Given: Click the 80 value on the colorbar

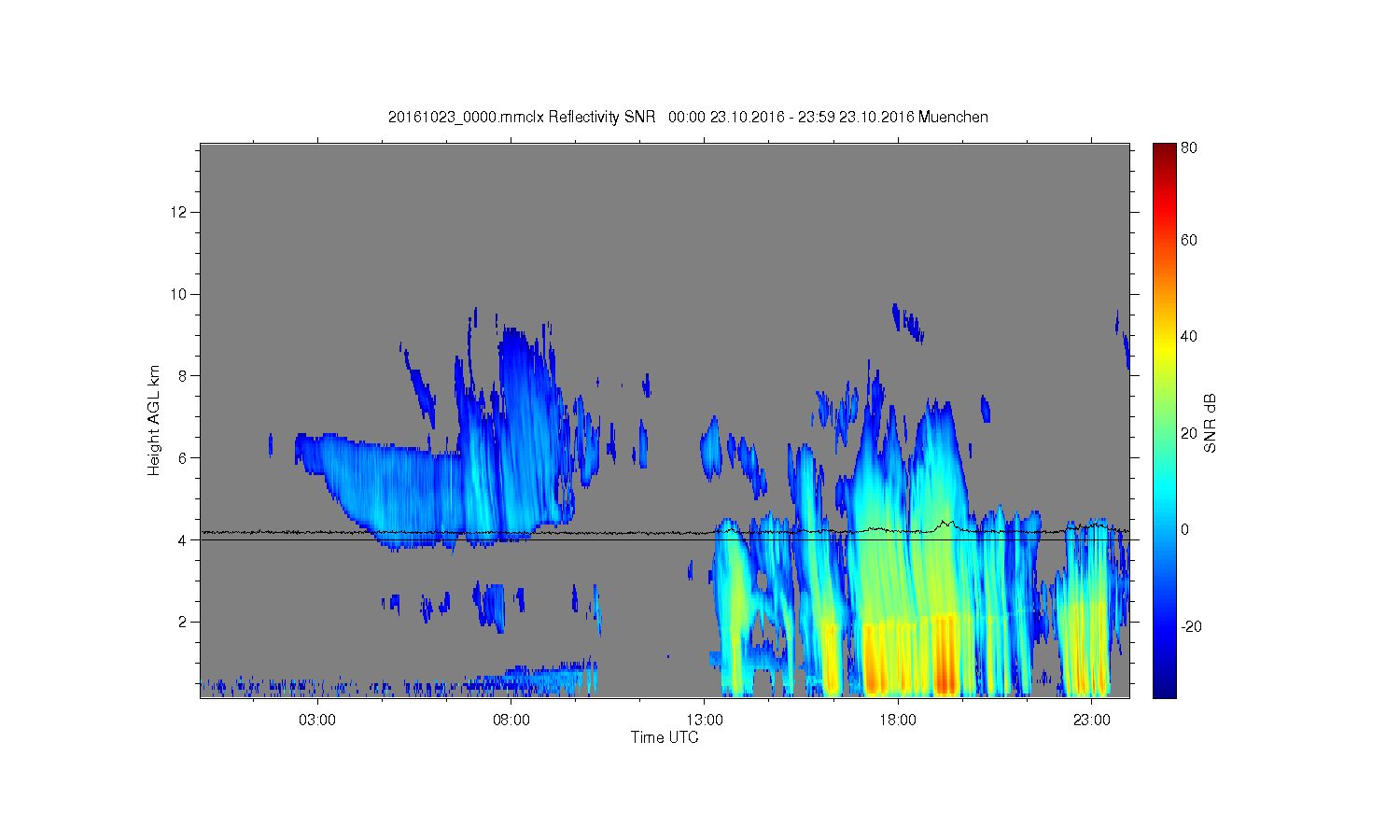Looking at the screenshot, I should coord(1189,147).
